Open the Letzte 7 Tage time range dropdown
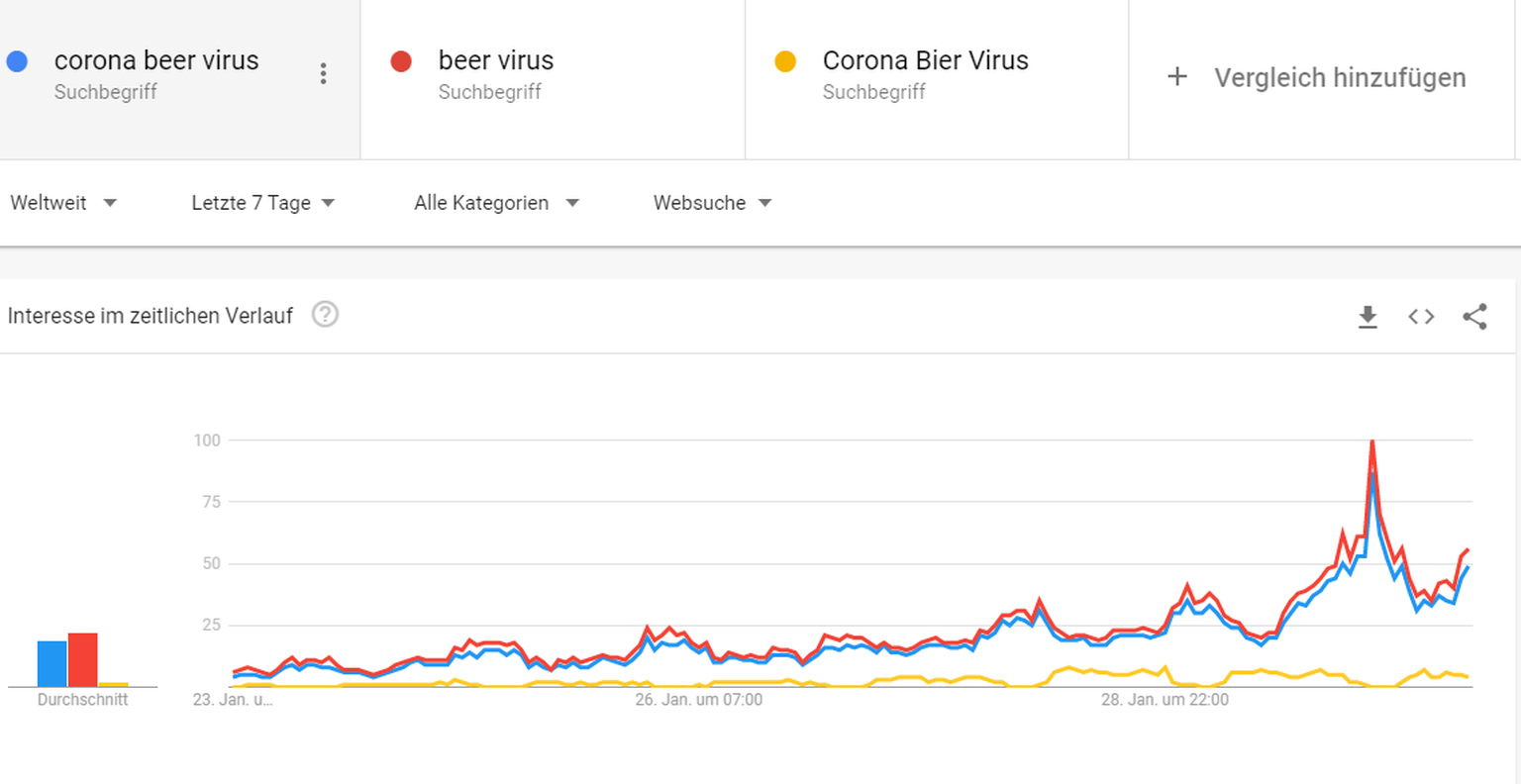 tap(262, 203)
